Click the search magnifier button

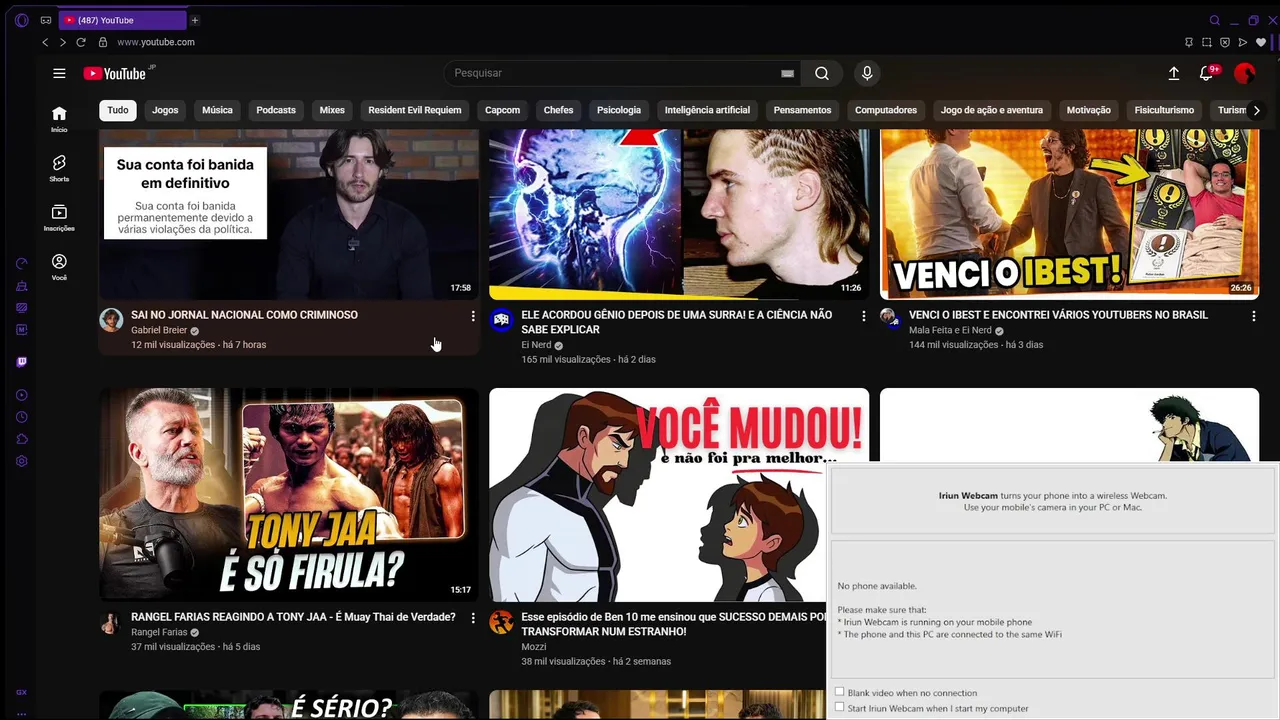822,73
